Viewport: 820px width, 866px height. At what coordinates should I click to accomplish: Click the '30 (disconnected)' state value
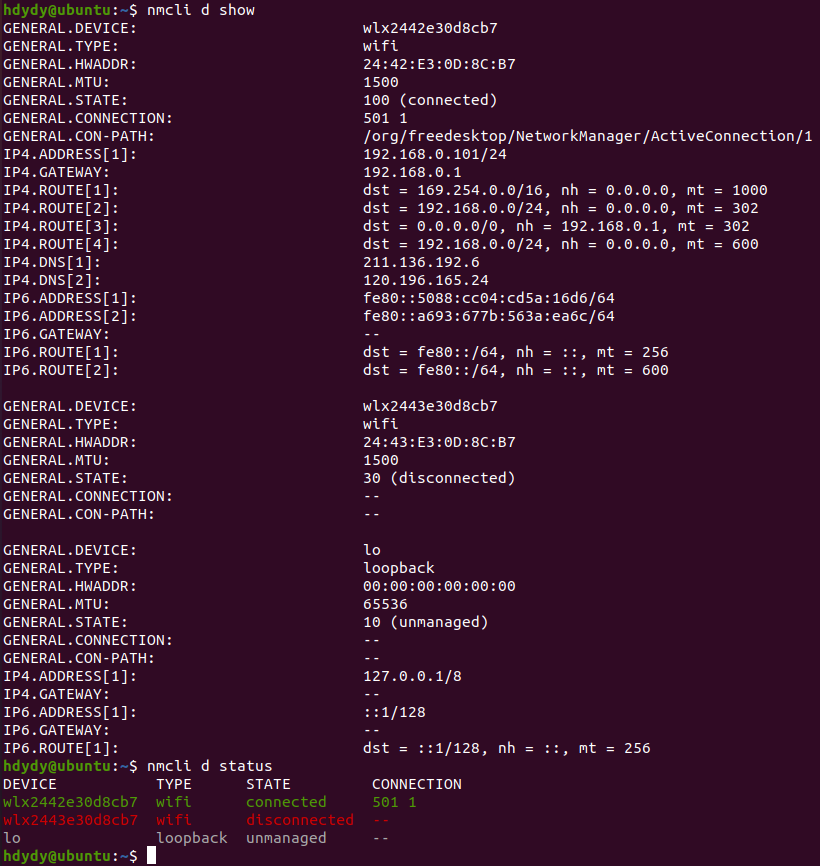(x=439, y=478)
